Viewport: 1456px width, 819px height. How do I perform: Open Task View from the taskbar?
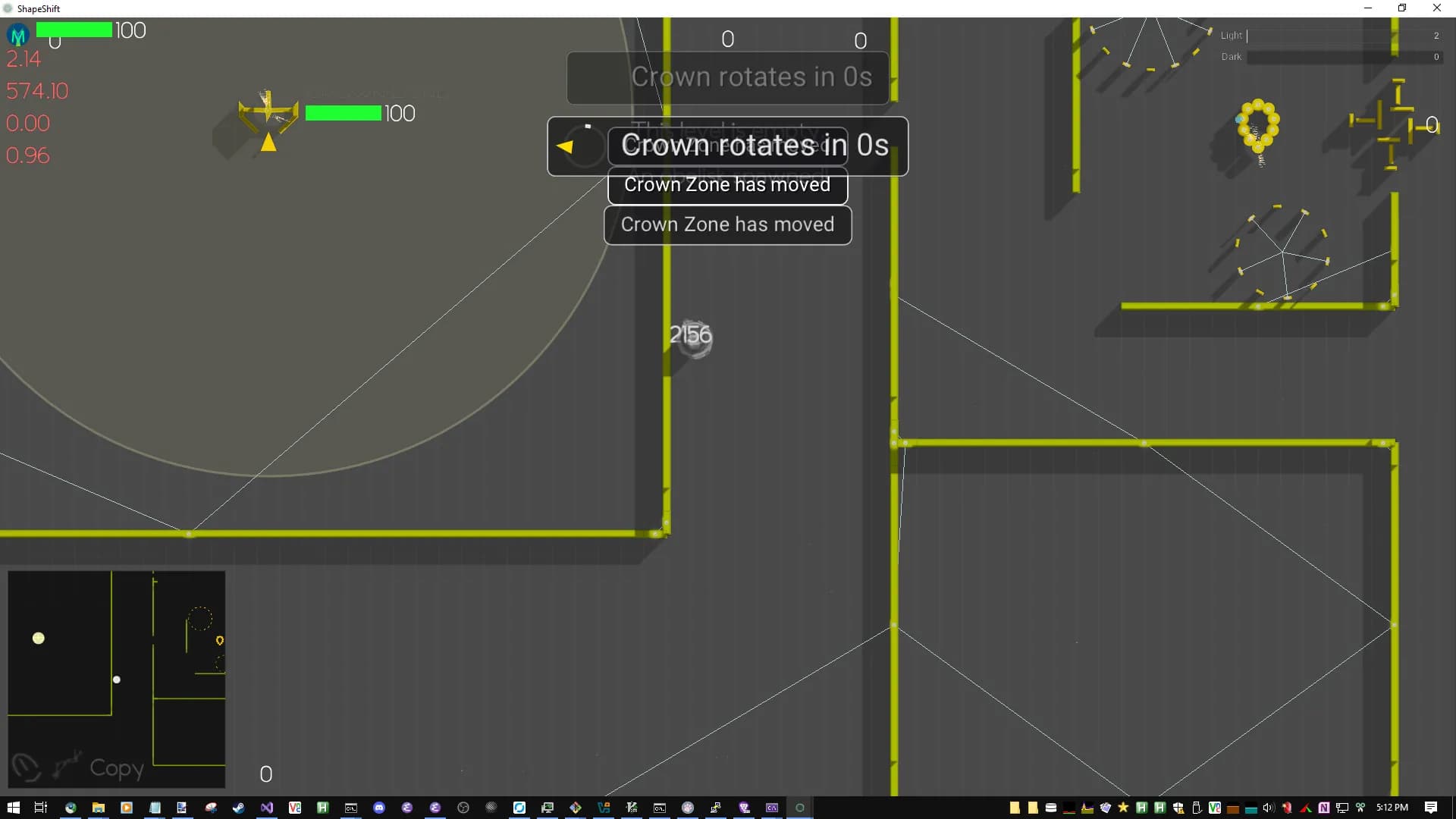pyautogui.click(x=40, y=808)
